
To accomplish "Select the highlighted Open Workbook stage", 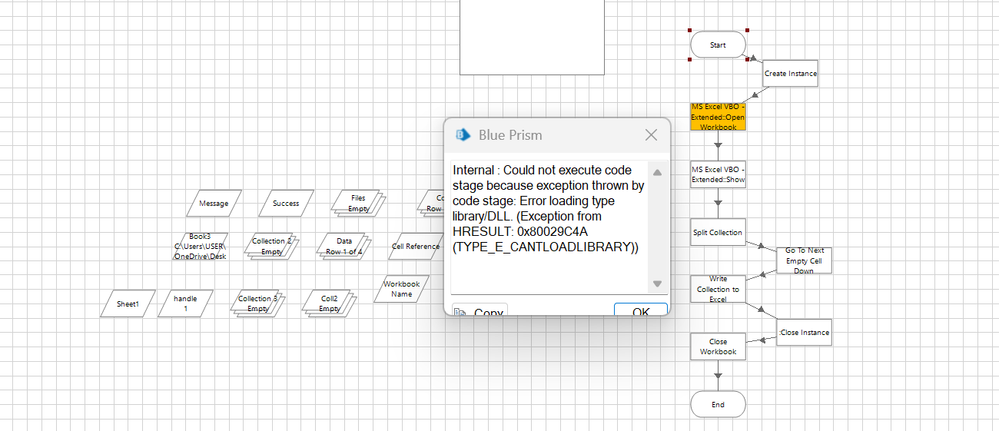I will pos(718,117).
